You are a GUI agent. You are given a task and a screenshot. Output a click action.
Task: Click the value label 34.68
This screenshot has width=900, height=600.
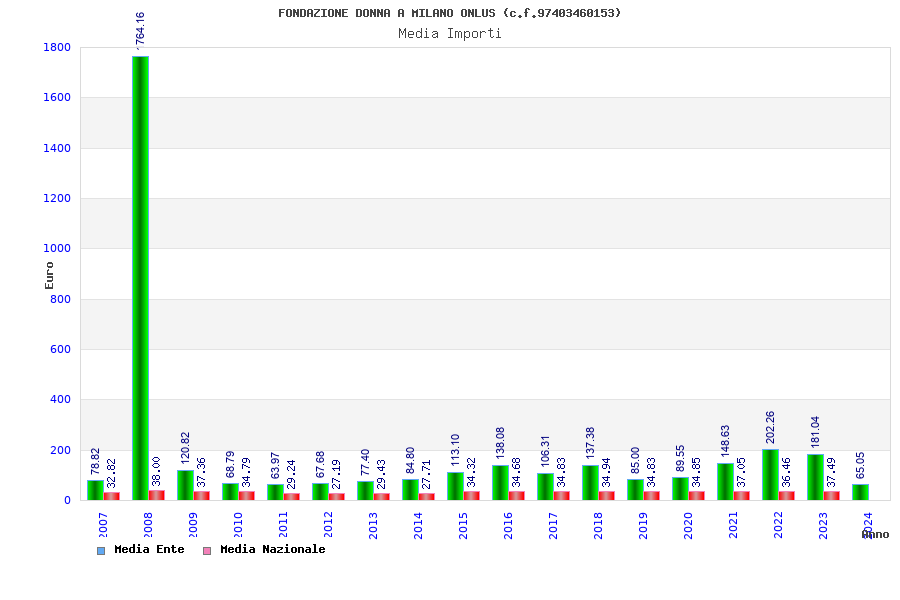516,472
